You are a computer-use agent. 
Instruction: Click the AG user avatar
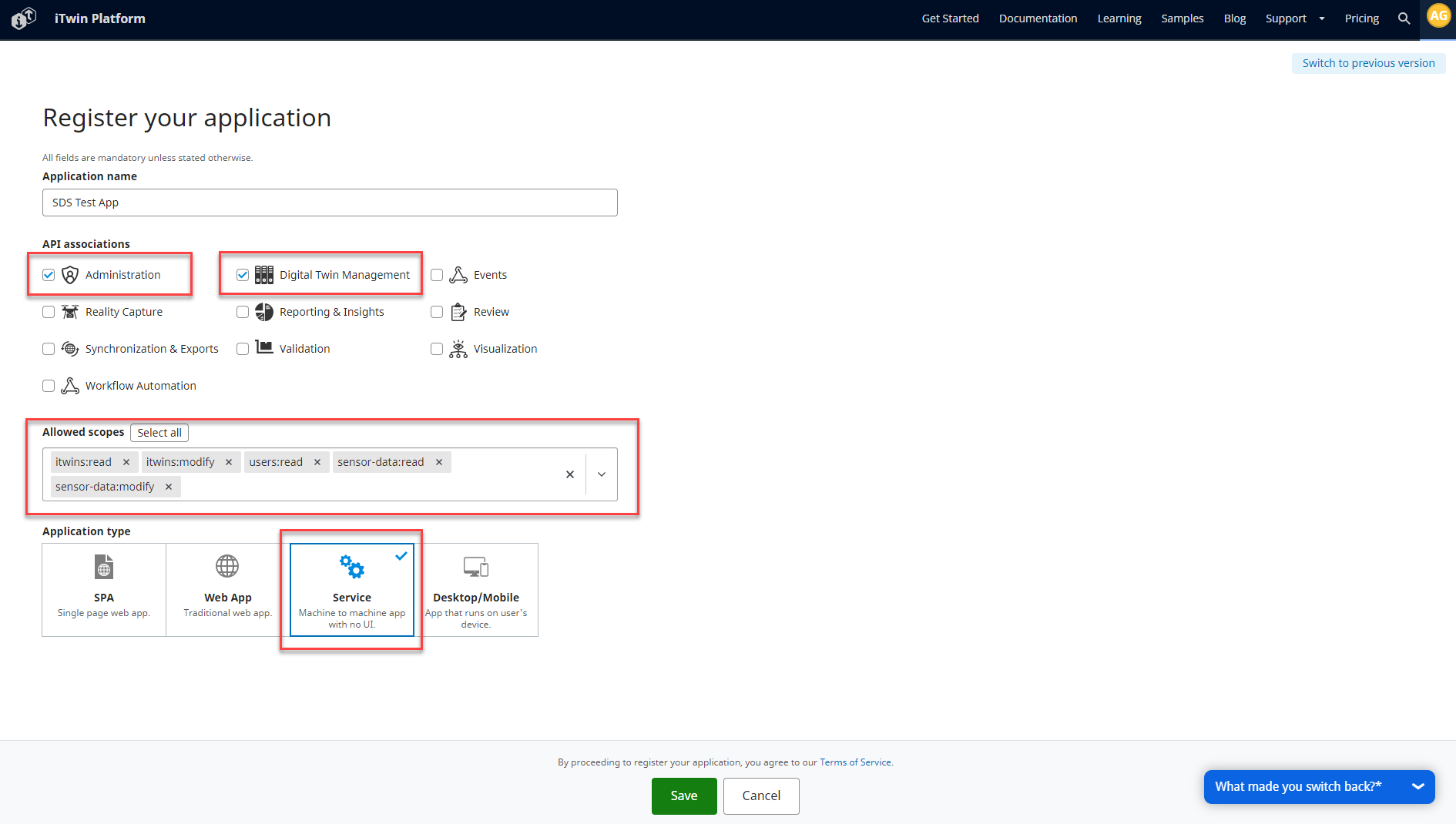[1438, 16]
